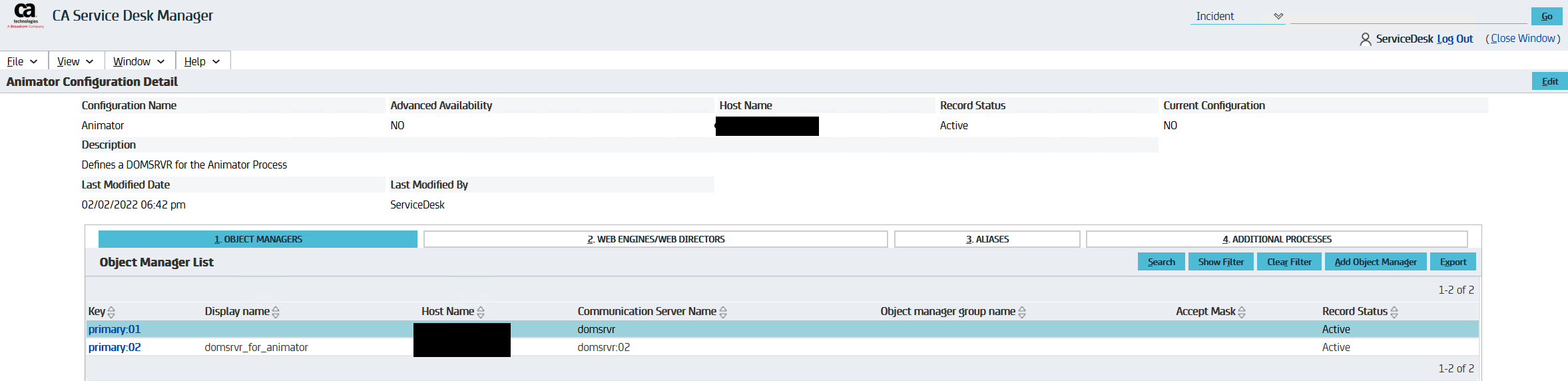Image resolution: width=1568 pixels, height=381 pixels.
Task: Switch to Additional Processes tab
Action: [1277, 239]
